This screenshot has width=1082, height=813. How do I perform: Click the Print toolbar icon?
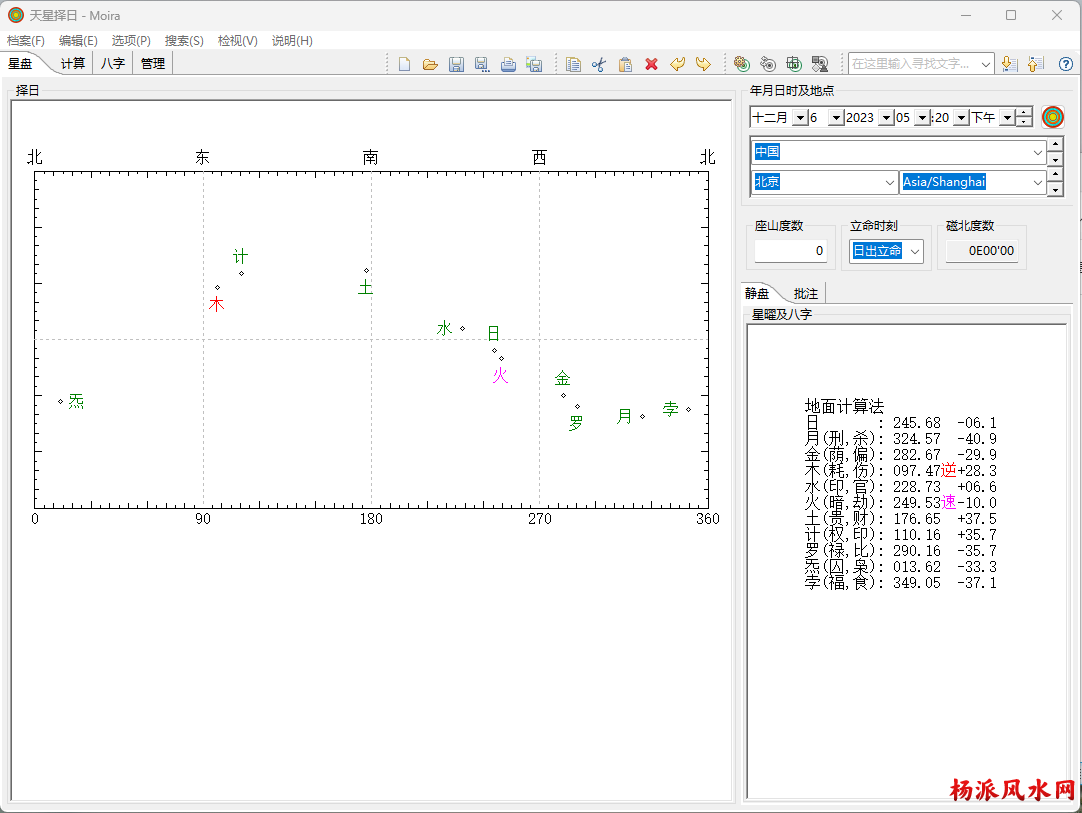[x=508, y=64]
